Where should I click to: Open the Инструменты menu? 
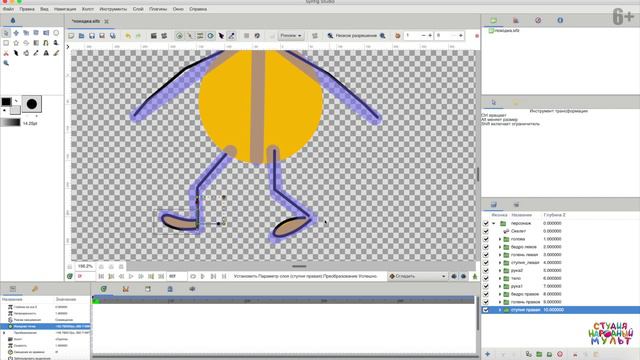tap(113, 9)
